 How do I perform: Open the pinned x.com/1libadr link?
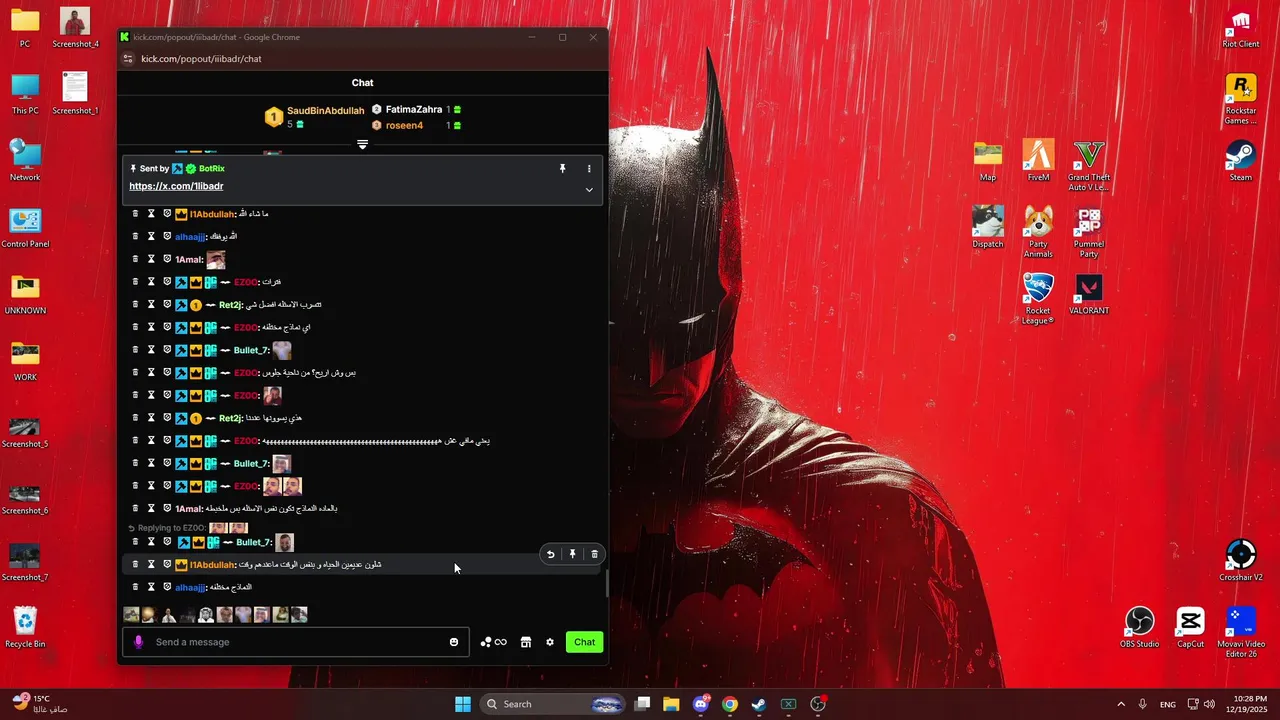click(x=176, y=186)
